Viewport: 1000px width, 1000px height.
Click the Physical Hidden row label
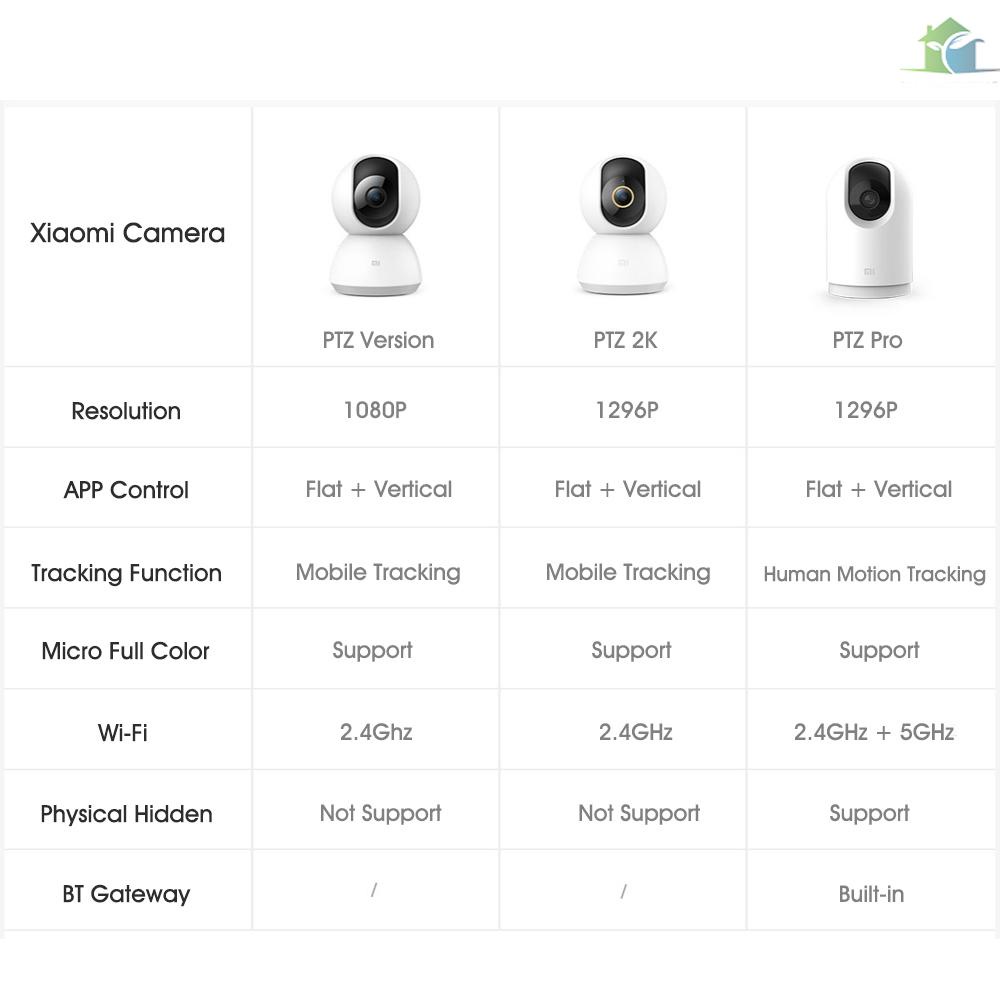click(x=126, y=814)
